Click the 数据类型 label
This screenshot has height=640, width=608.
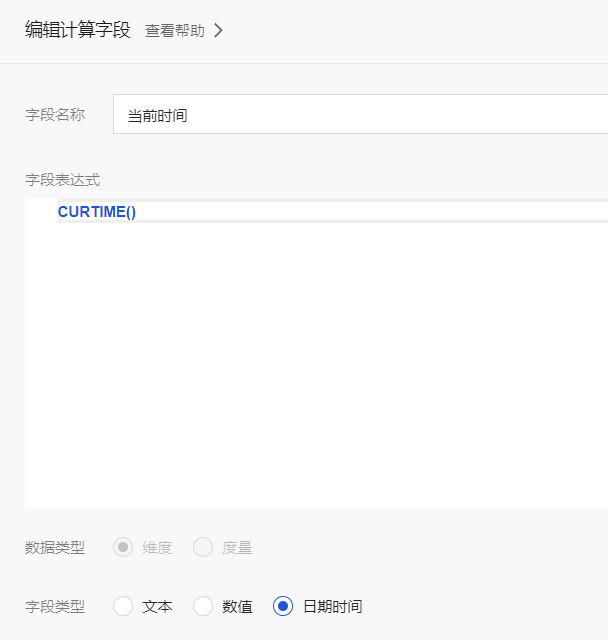coord(55,547)
